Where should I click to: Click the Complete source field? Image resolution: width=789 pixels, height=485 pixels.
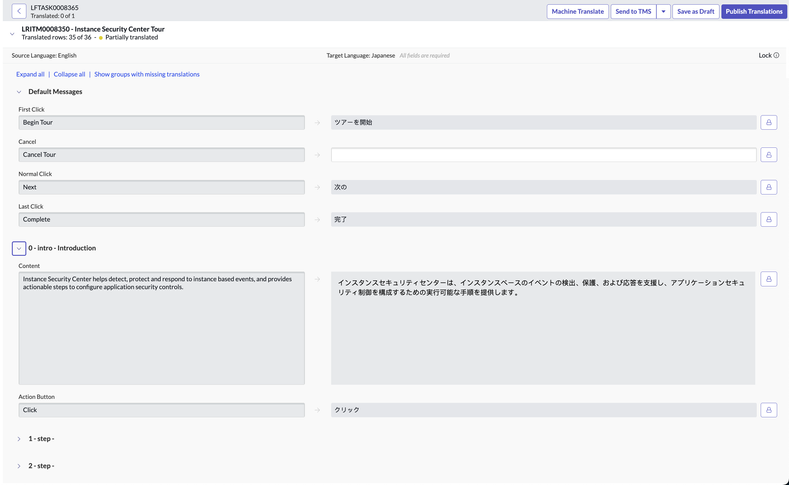(x=162, y=219)
